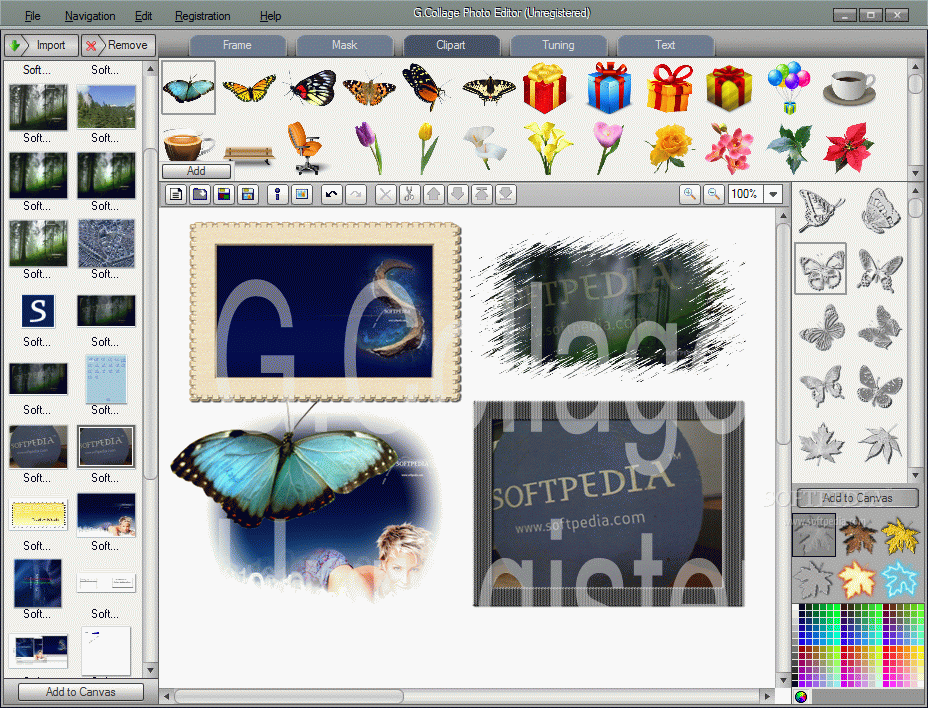Viewport: 928px width, 708px height.
Task: Open the File menu
Action: pyautogui.click(x=33, y=16)
